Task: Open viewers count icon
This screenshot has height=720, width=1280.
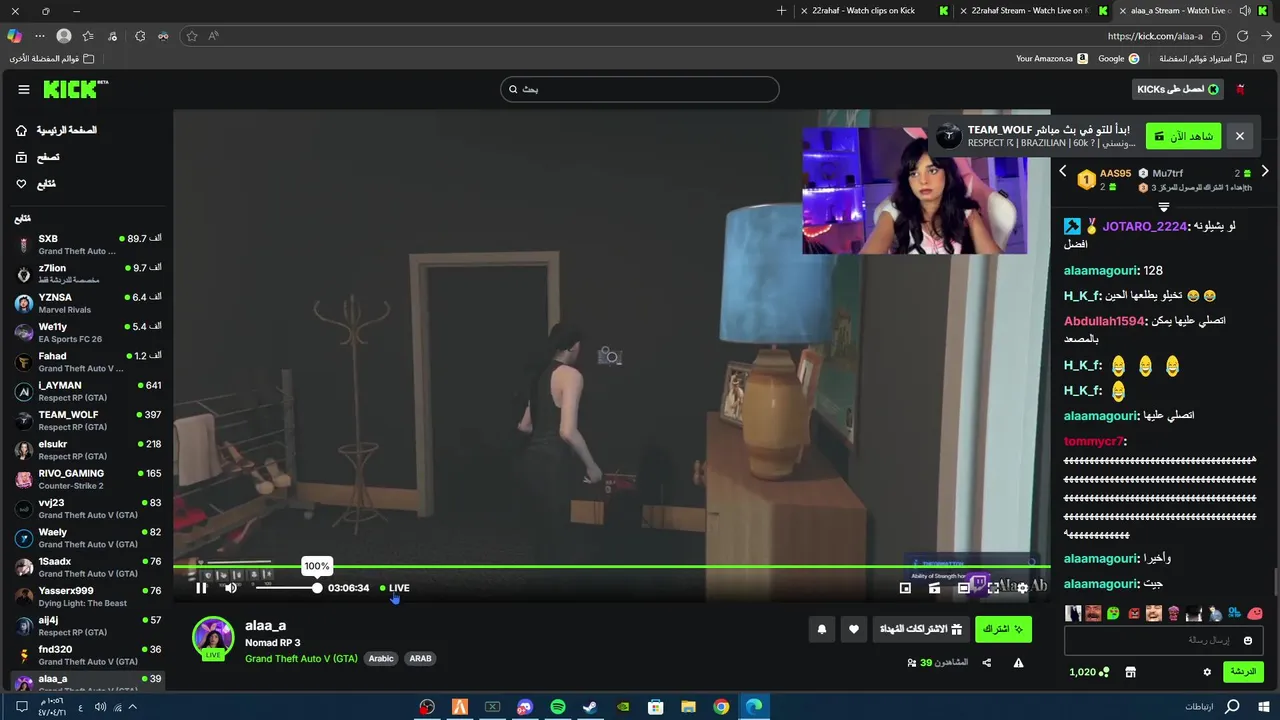Action: 912,663
